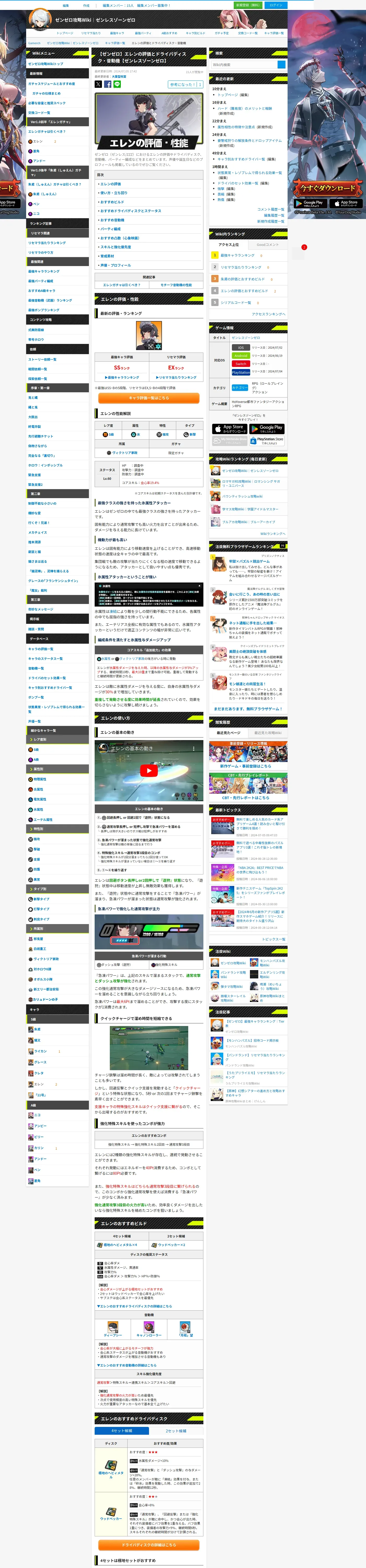The height and width of the screenshot is (1568, 366).
Task: Click the blue ログイン button
Action: point(276,5)
